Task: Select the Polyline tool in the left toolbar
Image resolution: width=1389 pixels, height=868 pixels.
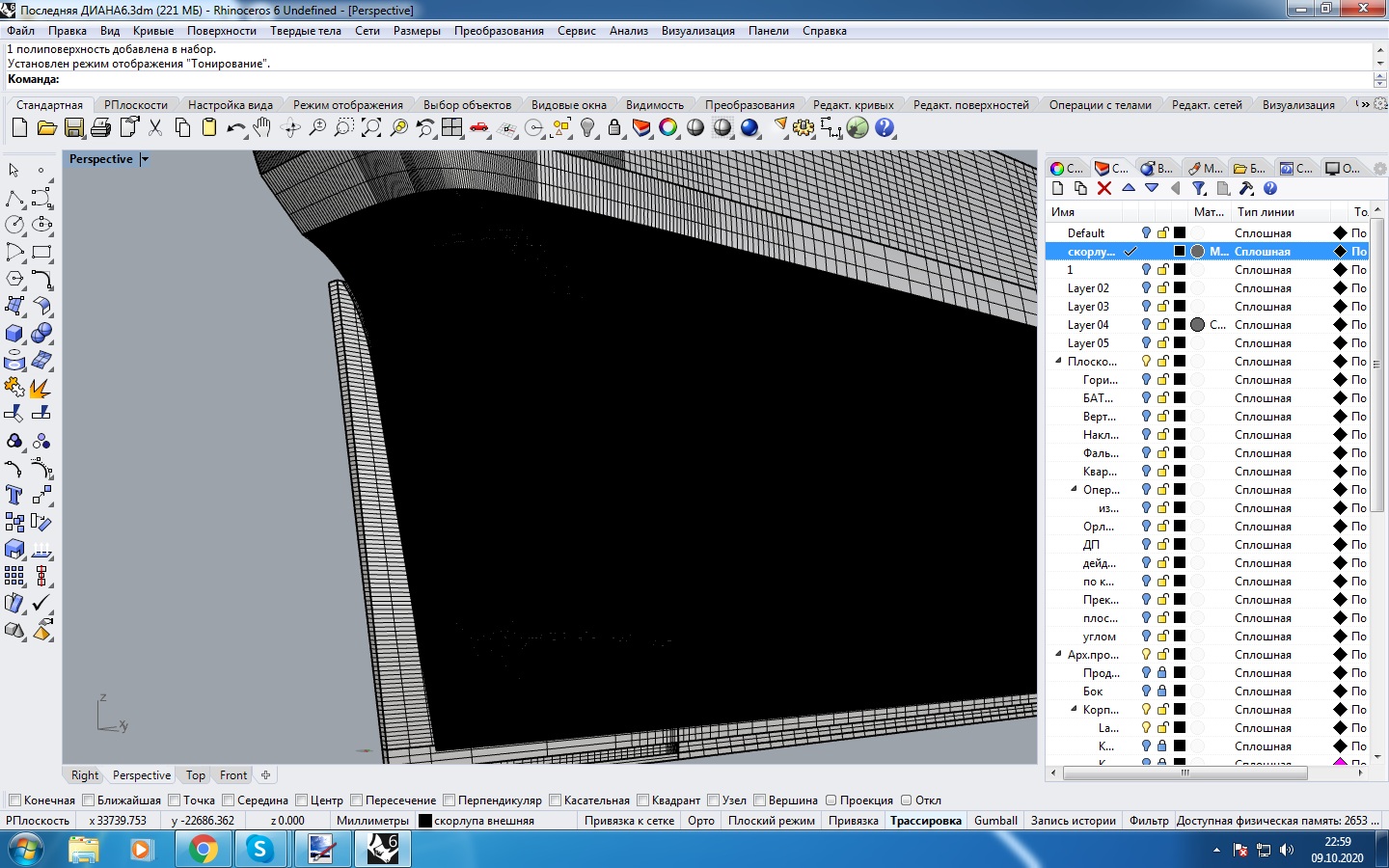Action: [x=14, y=198]
